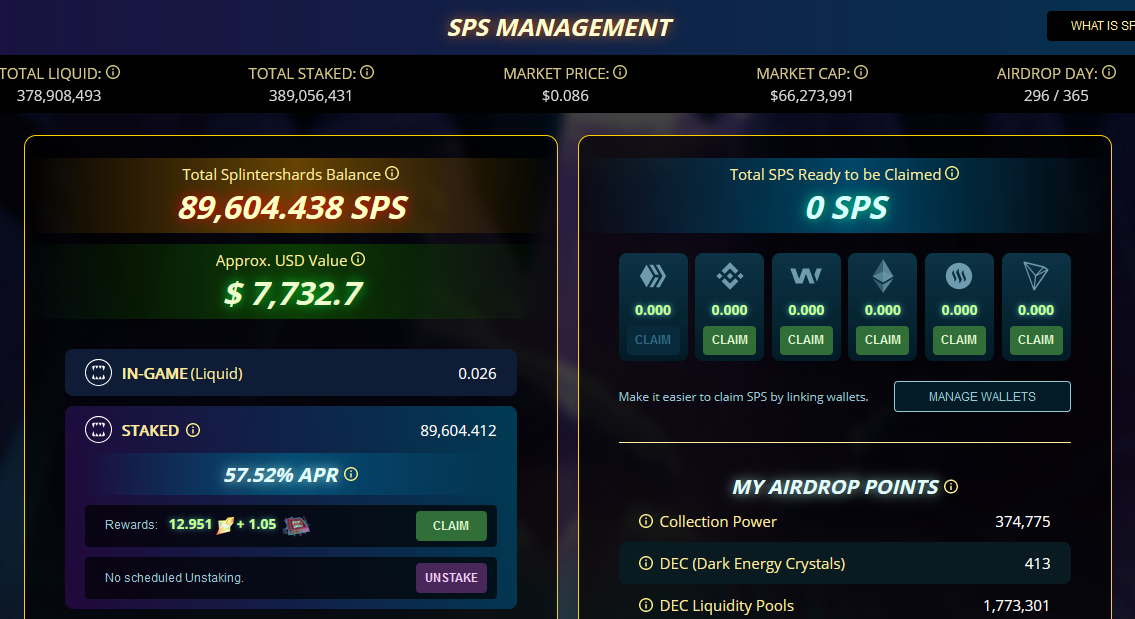This screenshot has width=1135, height=619.
Task: Open the Market Cap info icon
Action: tap(861, 72)
